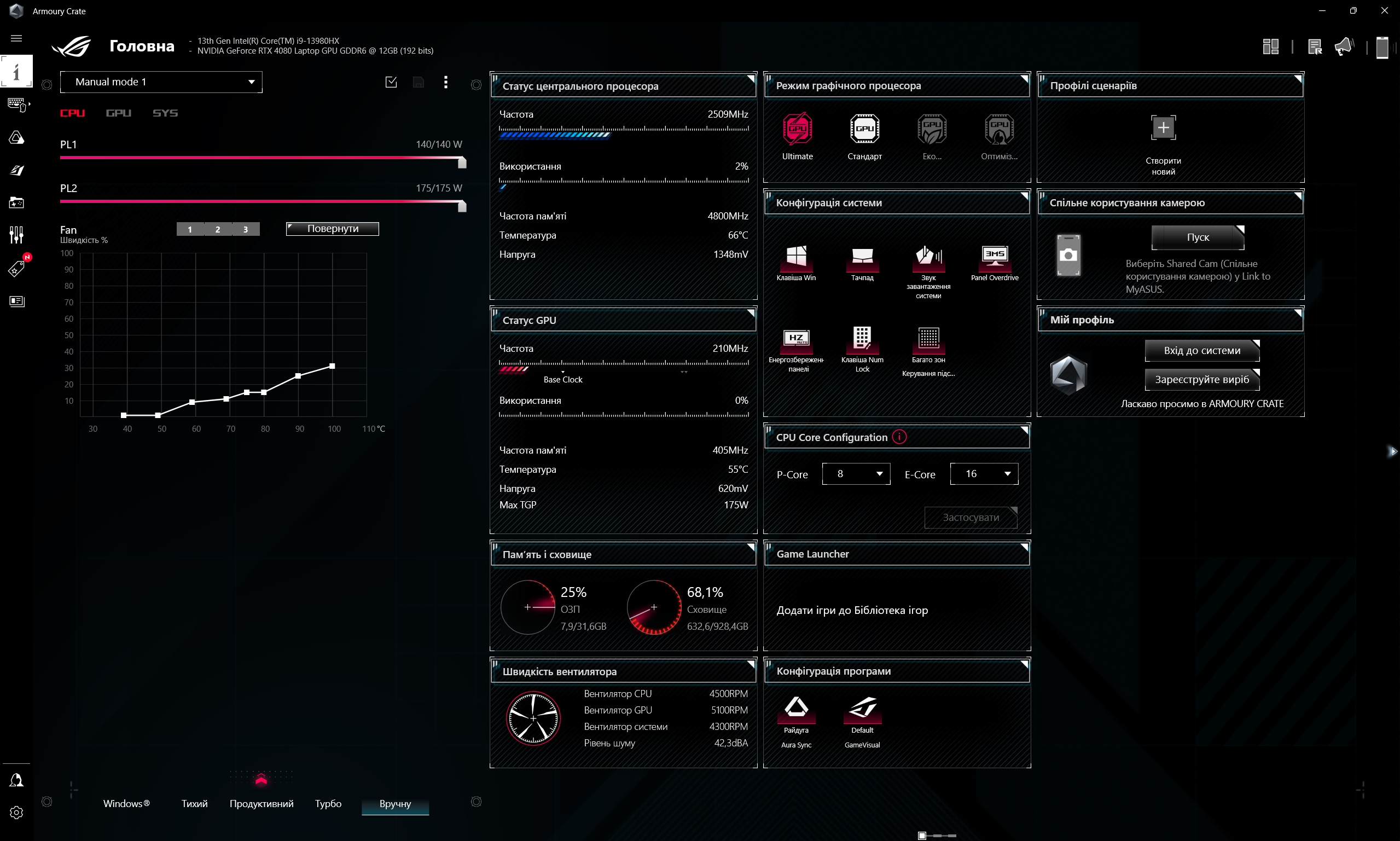The height and width of the screenshot is (841, 1400).
Task: Open the hamburger menu in sidebar
Action: pos(16,38)
